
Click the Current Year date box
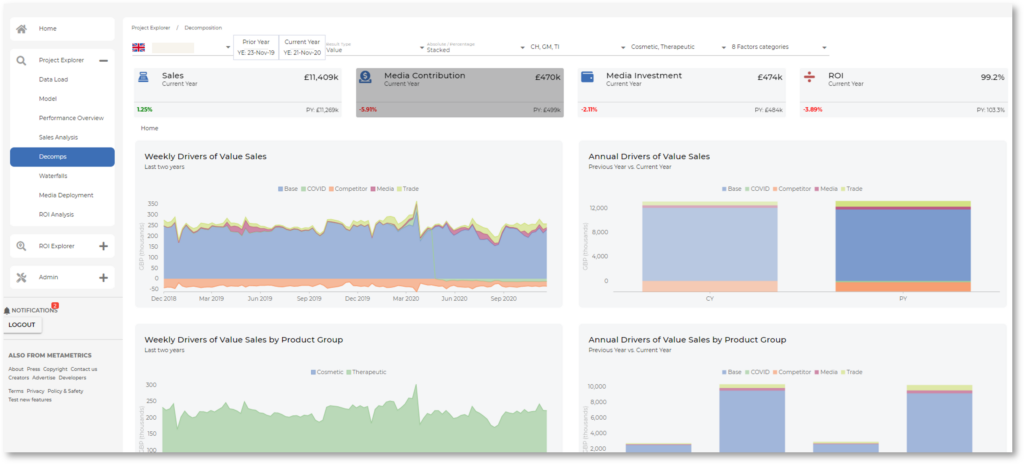[302, 47]
